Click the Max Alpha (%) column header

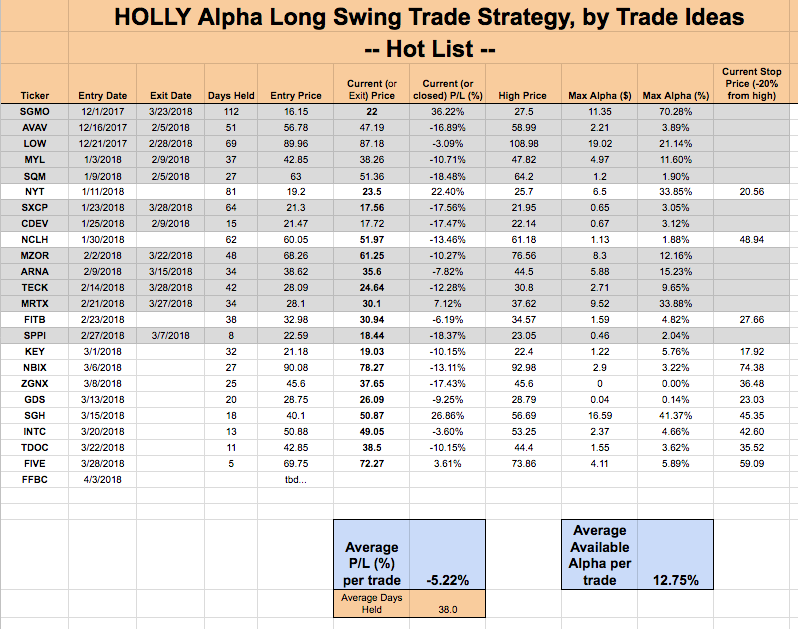click(675, 95)
